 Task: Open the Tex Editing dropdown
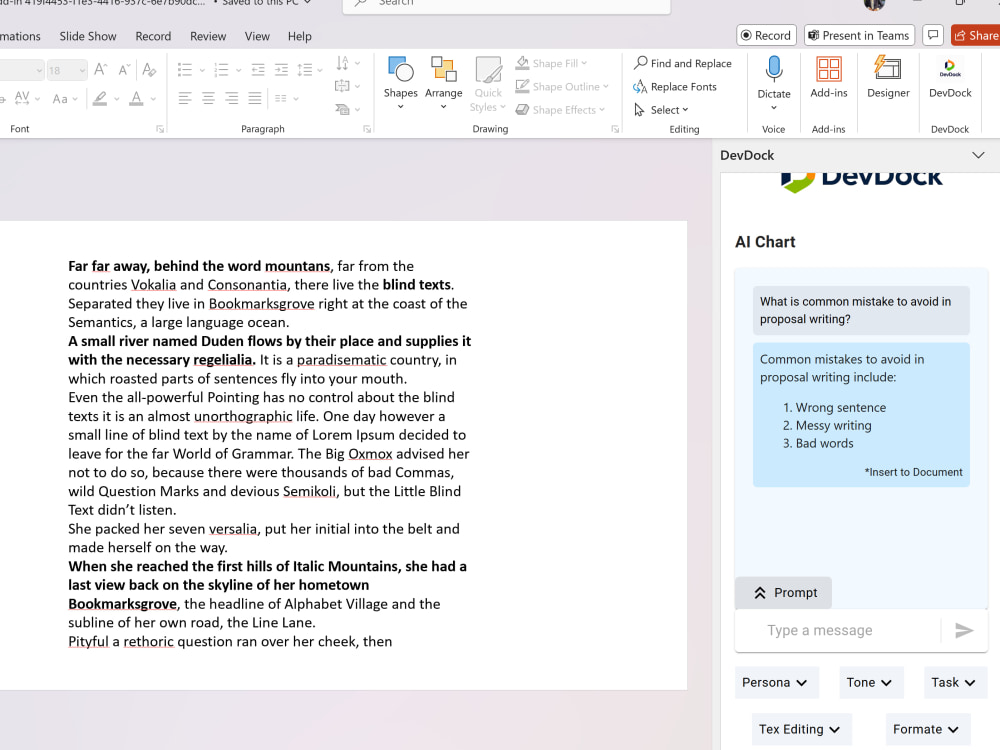801,729
